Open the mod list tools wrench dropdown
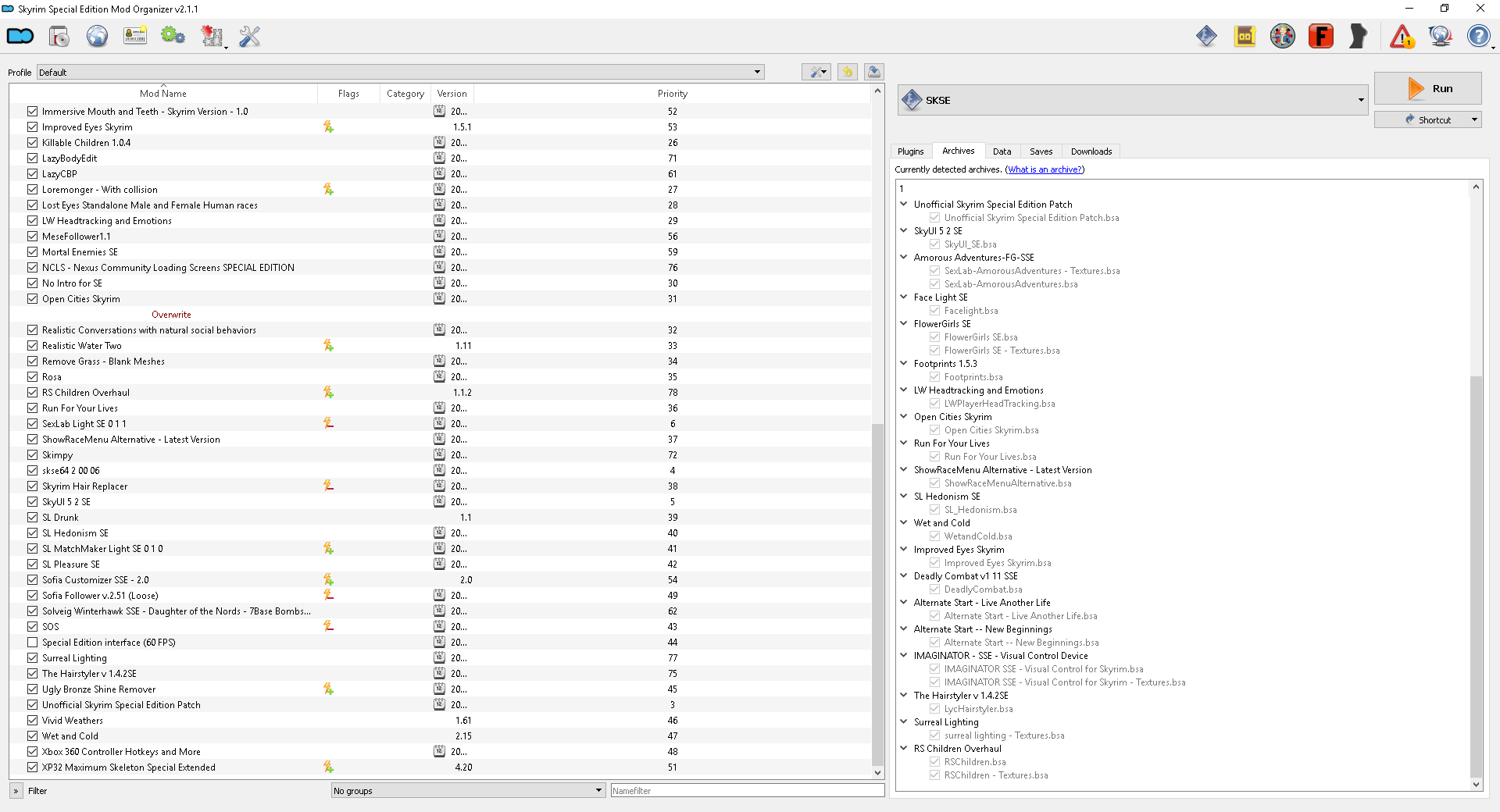 click(816, 72)
